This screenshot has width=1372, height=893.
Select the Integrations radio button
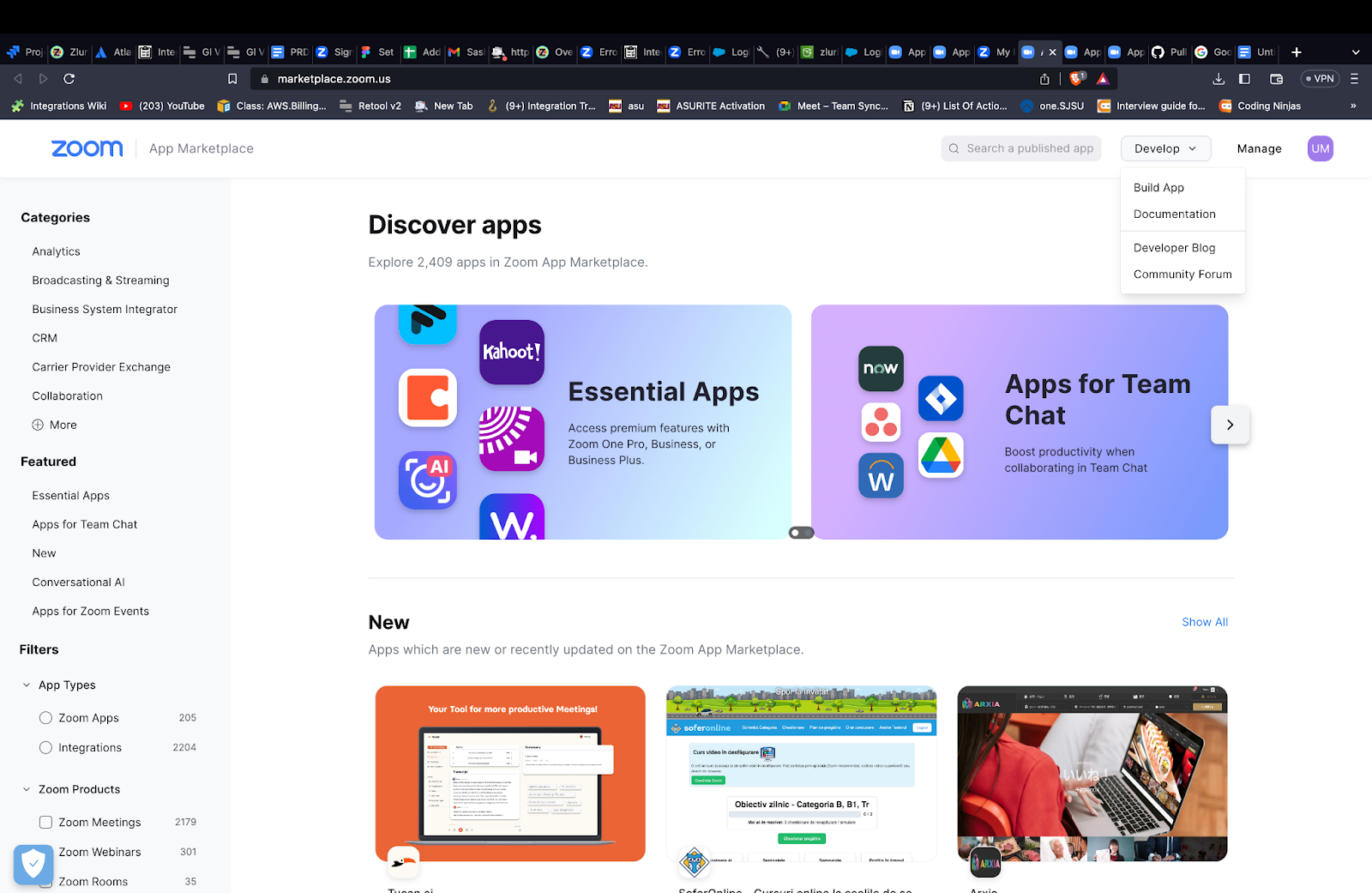(45, 748)
